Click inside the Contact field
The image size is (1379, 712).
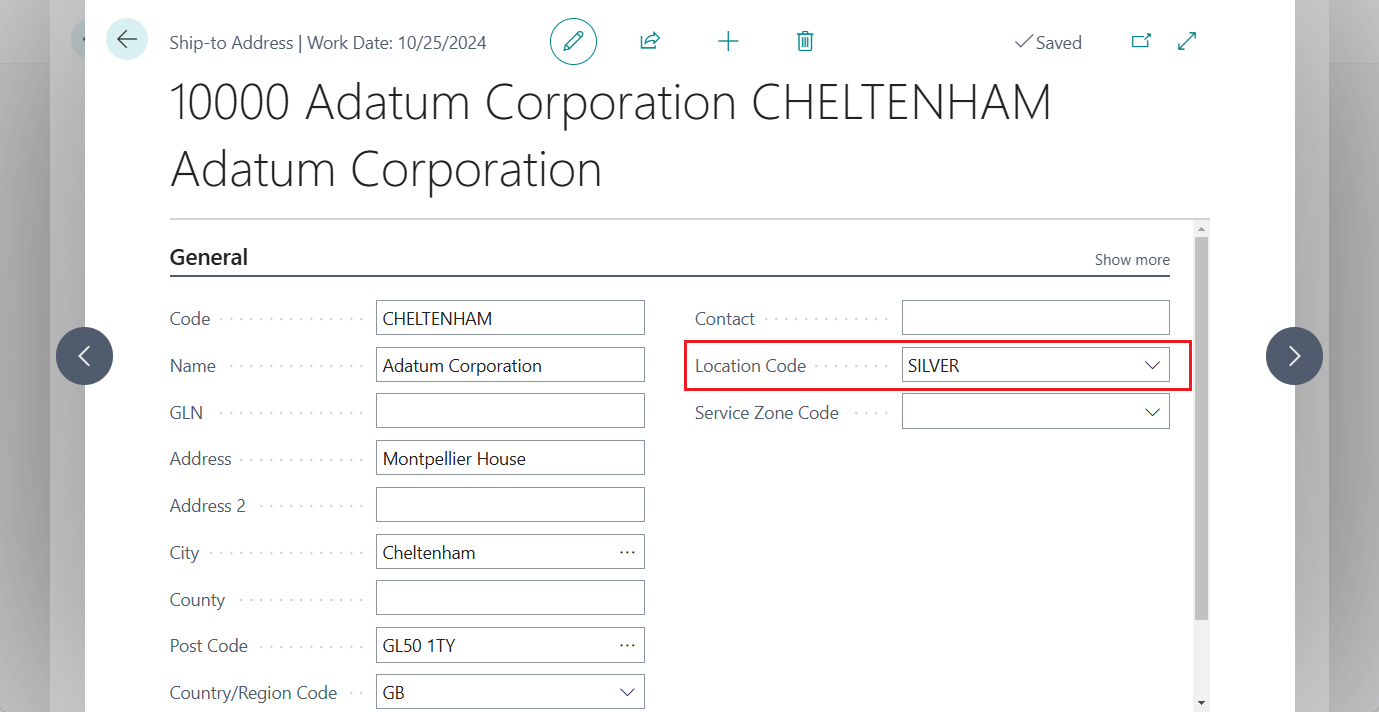pyautogui.click(x=1035, y=317)
